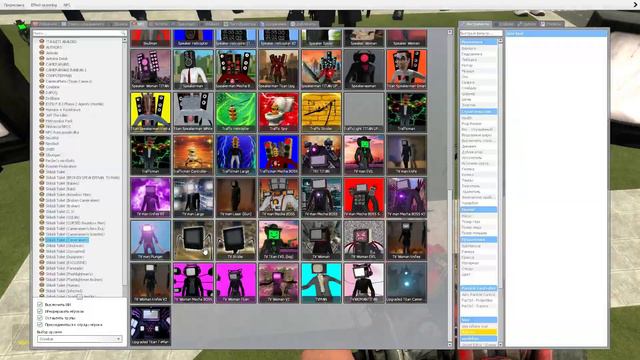This screenshot has width=640, height=360.
Task: Open the Combine NPC category
Action: [x=53, y=87]
